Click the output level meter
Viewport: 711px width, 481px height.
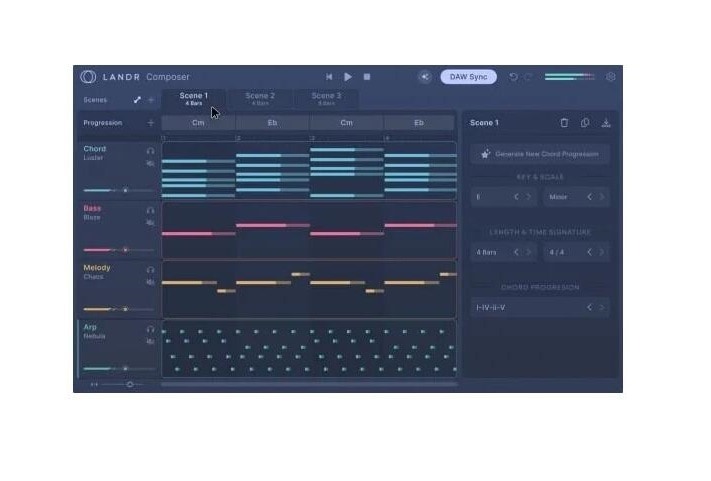click(570, 77)
